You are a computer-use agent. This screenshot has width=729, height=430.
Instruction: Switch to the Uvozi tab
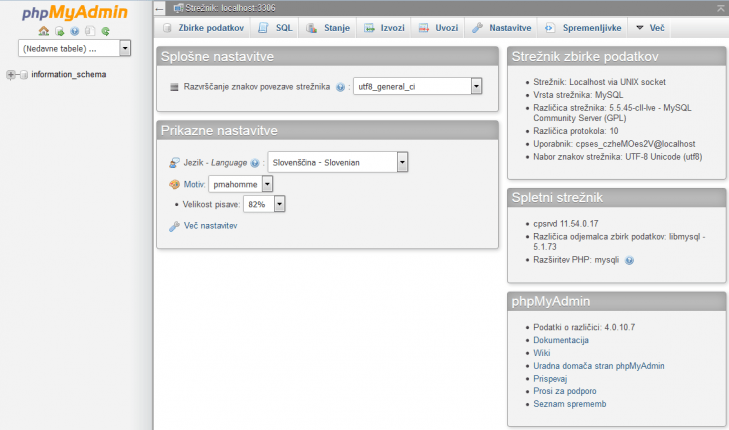click(438, 28)
